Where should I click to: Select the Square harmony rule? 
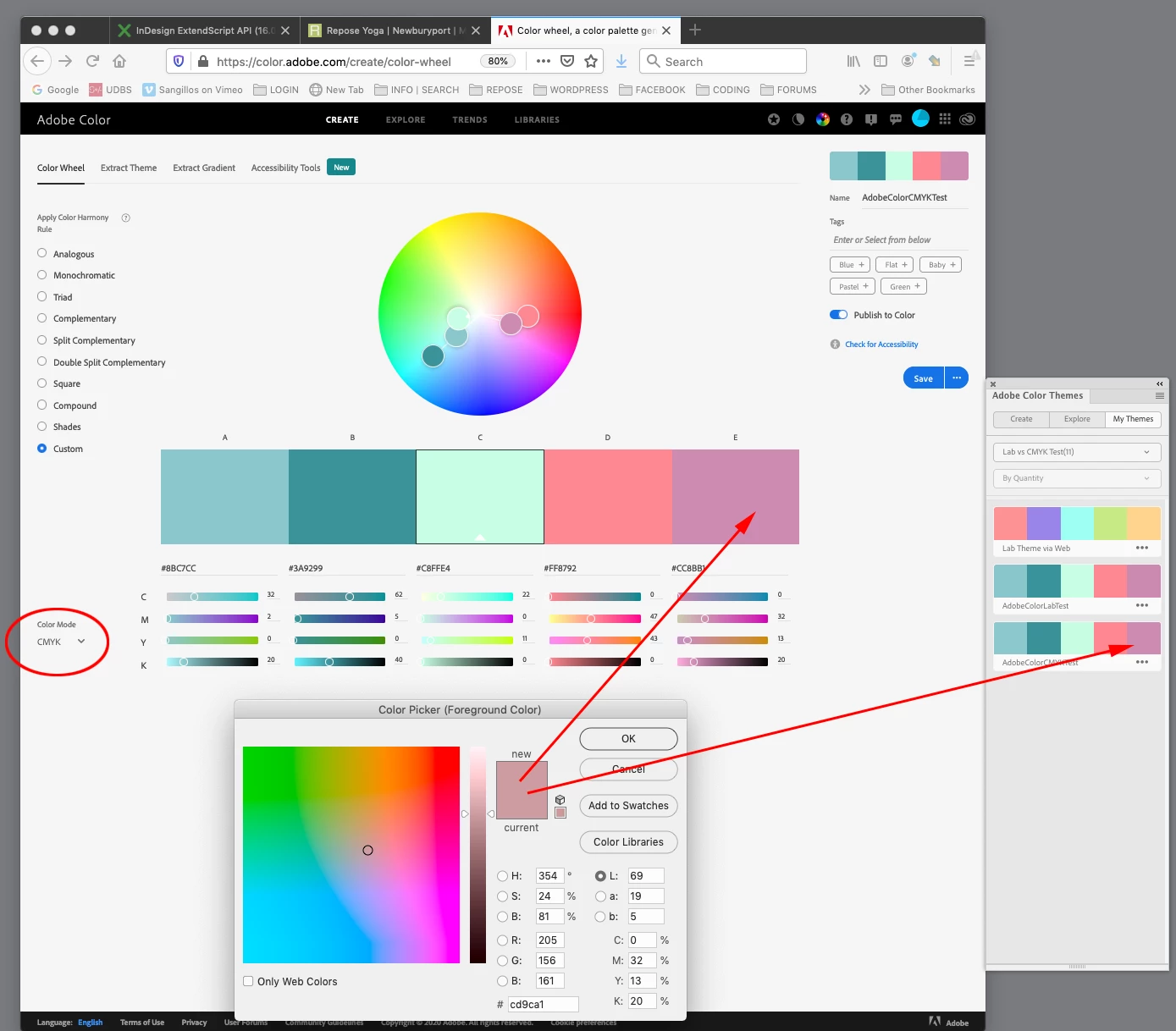(42, 383)
